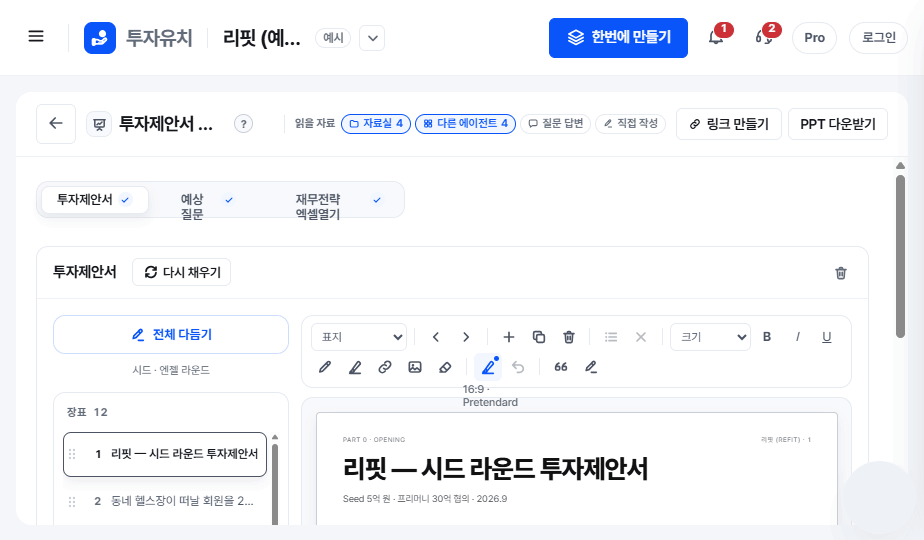Click the 투자유치 blue logo icon
Screen dimensions: 924x540
(100, 38)
